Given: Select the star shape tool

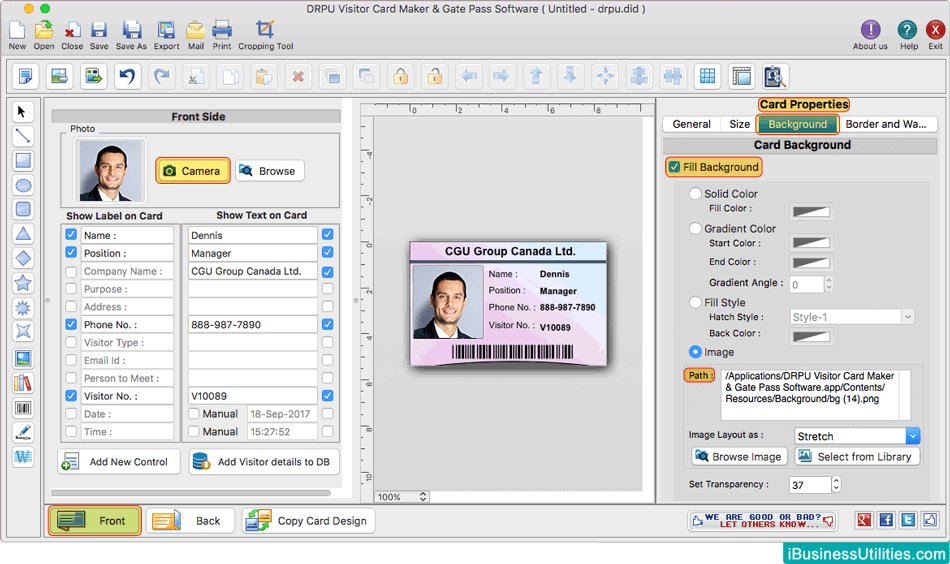Looking at the screenshot, I should pos(22,283).
